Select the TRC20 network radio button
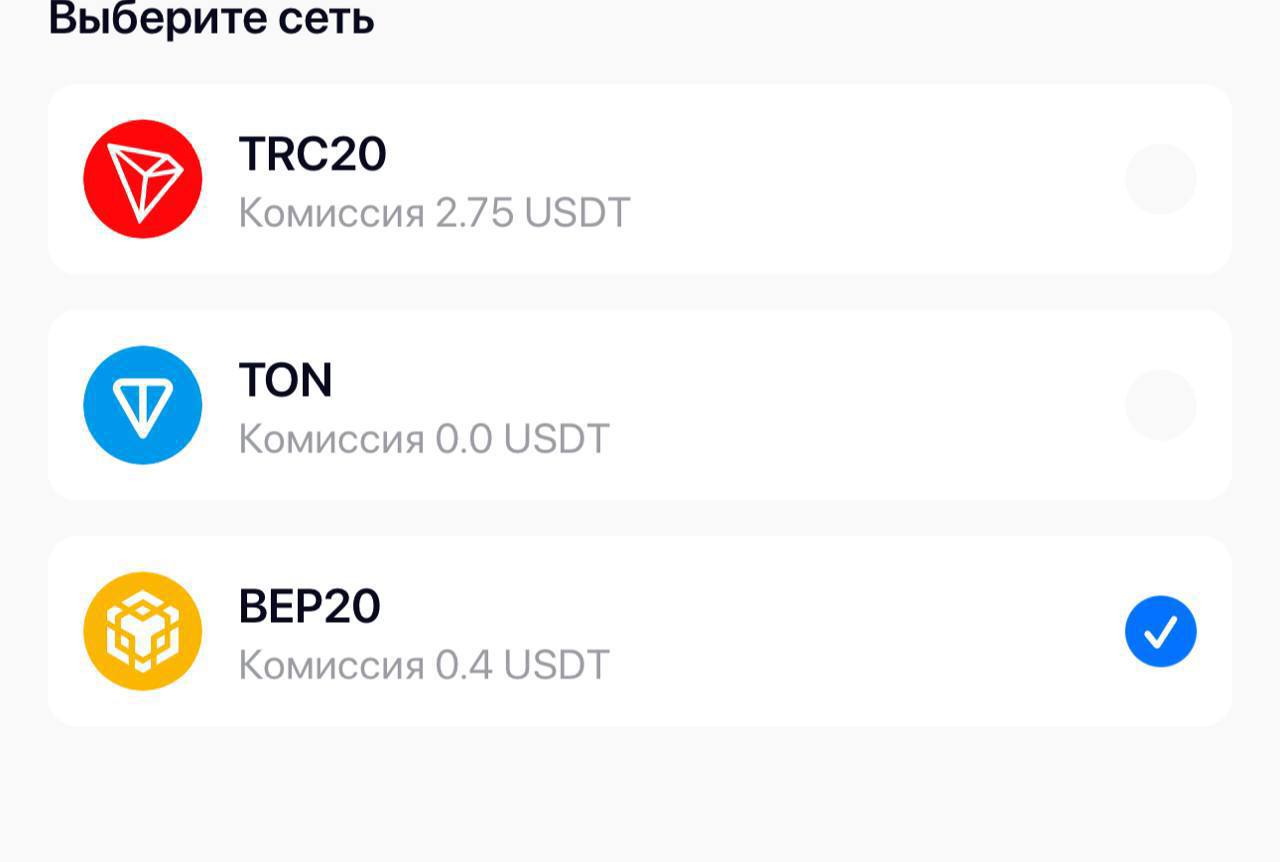 coord(1159,178)
